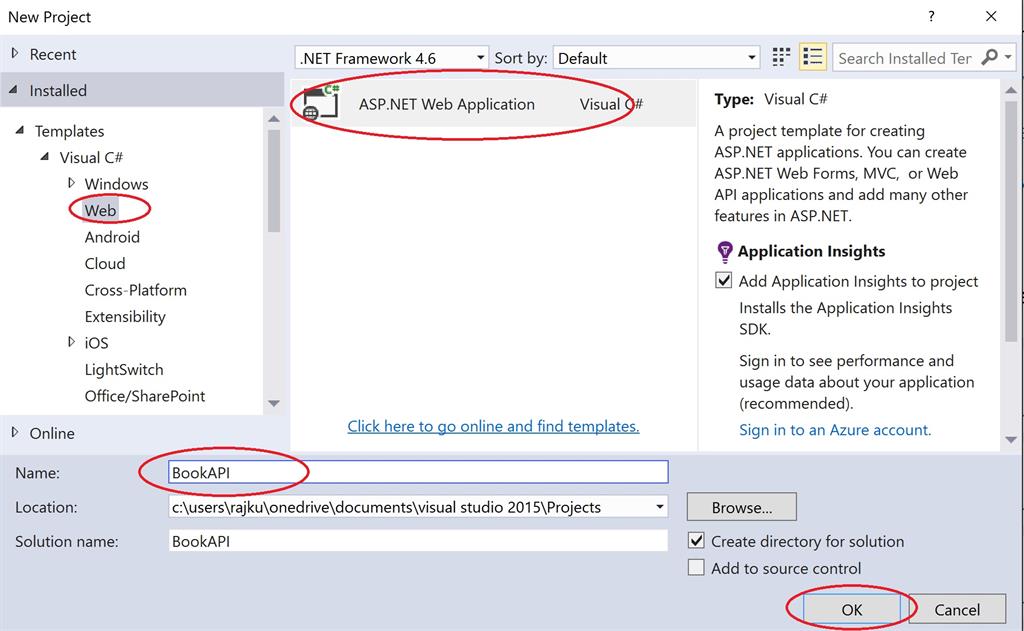Screen dimensions: 1024x631
Task: Select the Cloud template category
Action: click(x=104, y=263)
